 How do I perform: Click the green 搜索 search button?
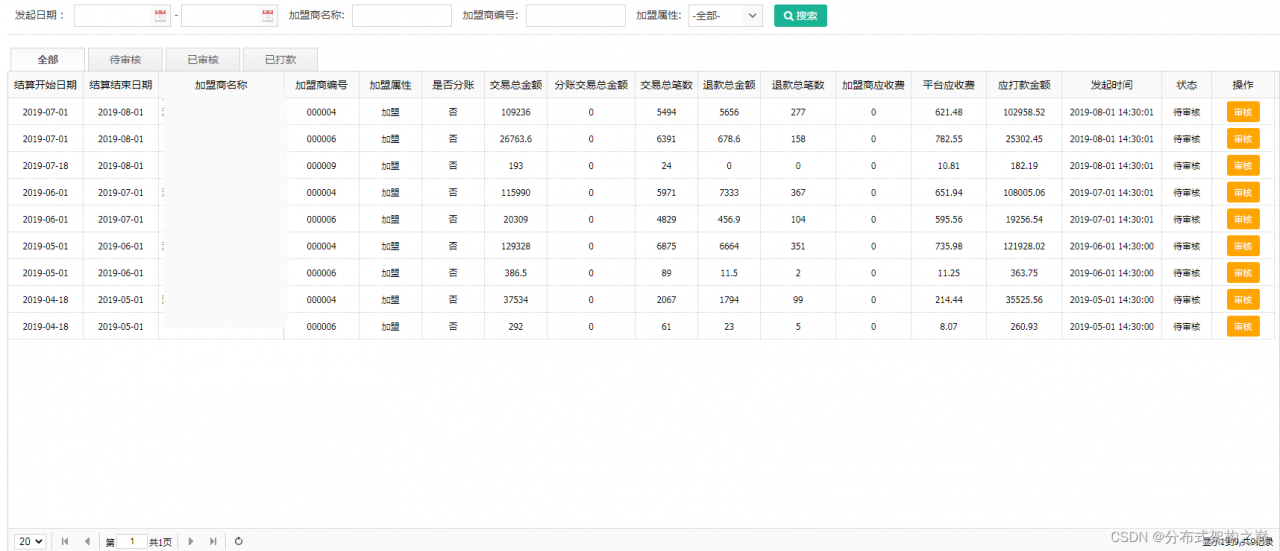(800, 16)
